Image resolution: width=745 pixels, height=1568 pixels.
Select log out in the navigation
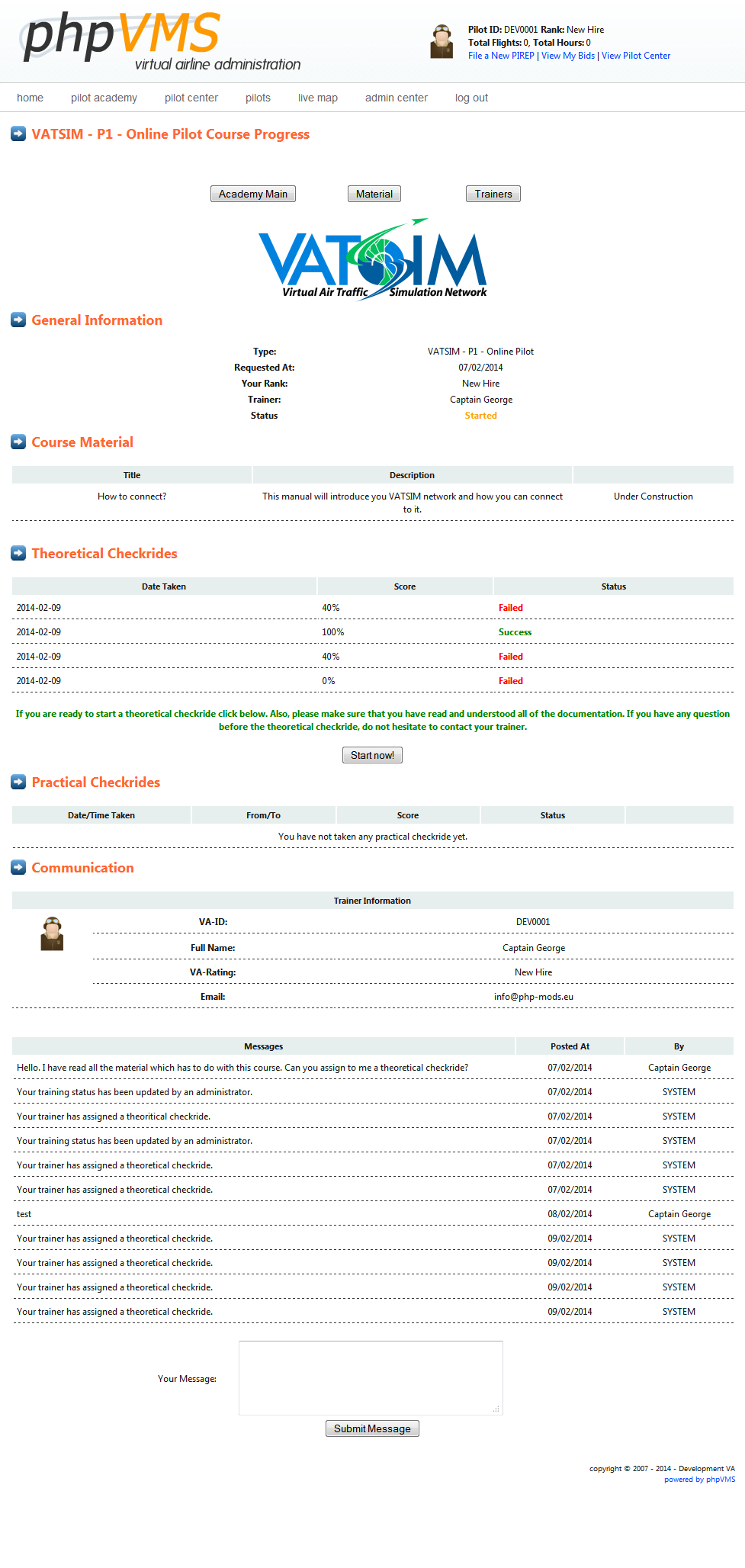(x=471, y=98)
